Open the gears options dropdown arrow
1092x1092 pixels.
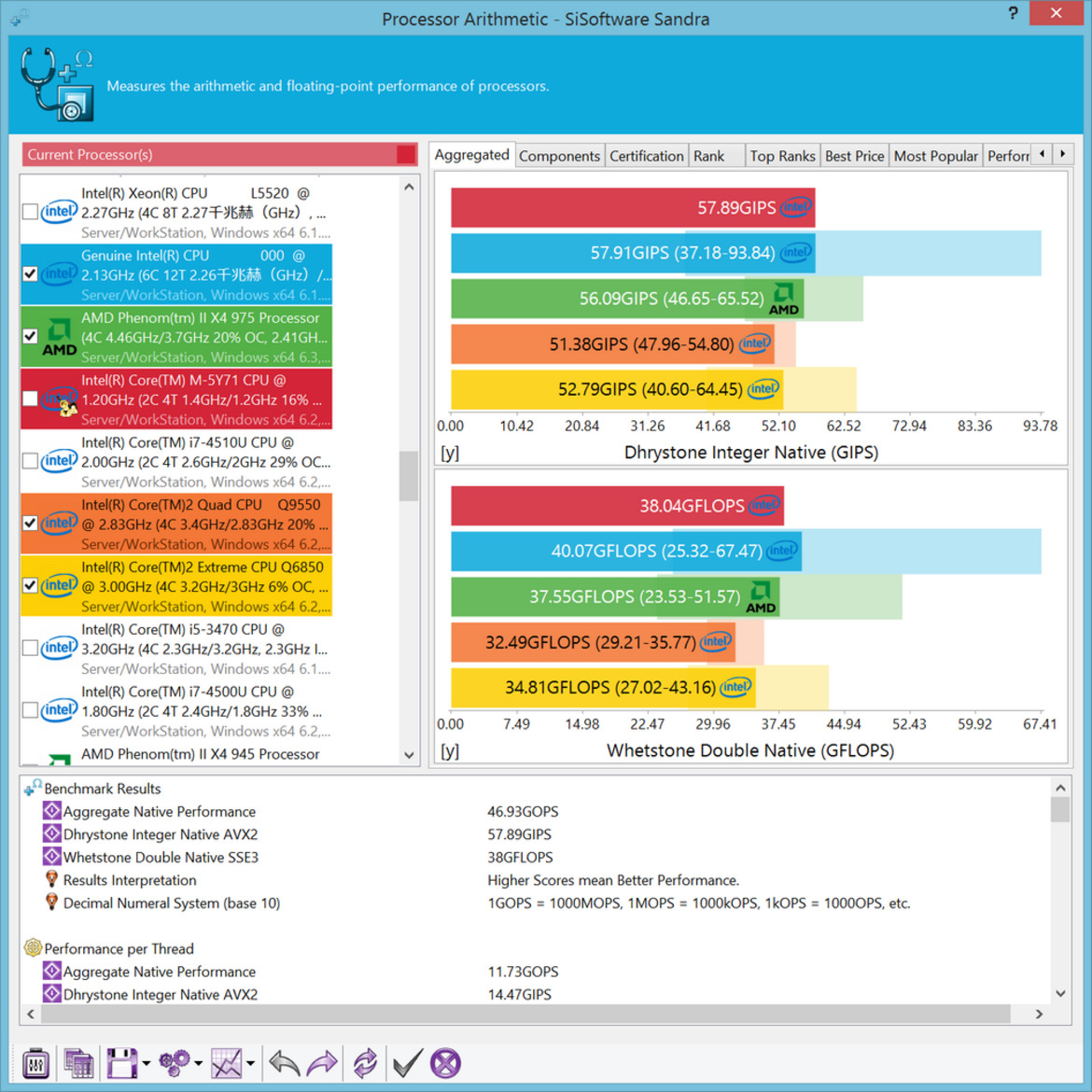point(199,1063)
